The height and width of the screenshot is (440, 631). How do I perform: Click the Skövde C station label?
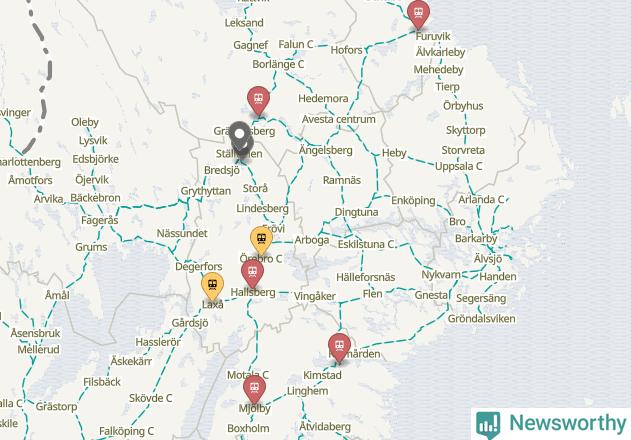click(x=151, y=398)
